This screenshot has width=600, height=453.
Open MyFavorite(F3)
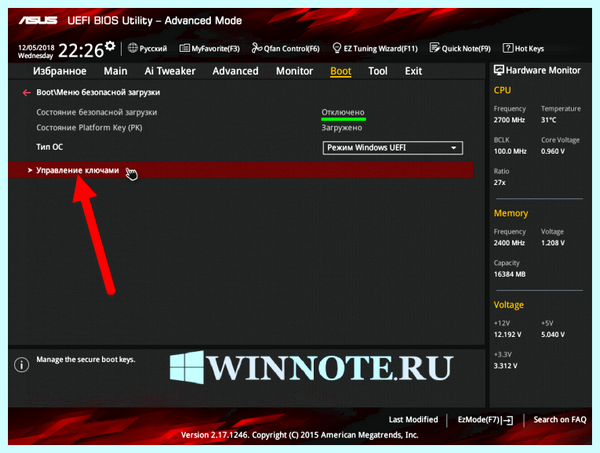click(x=215, y=49)
